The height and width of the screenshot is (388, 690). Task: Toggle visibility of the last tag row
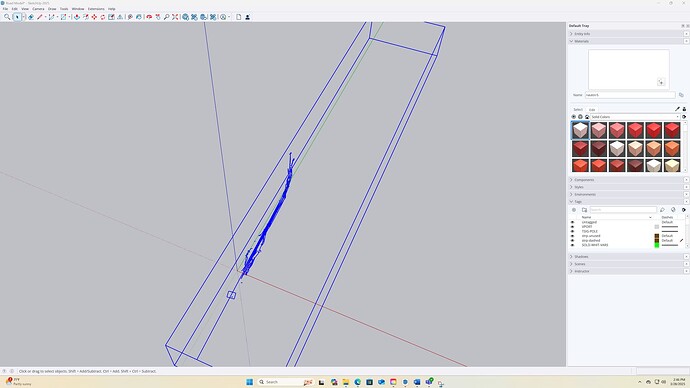click(573, 245)
